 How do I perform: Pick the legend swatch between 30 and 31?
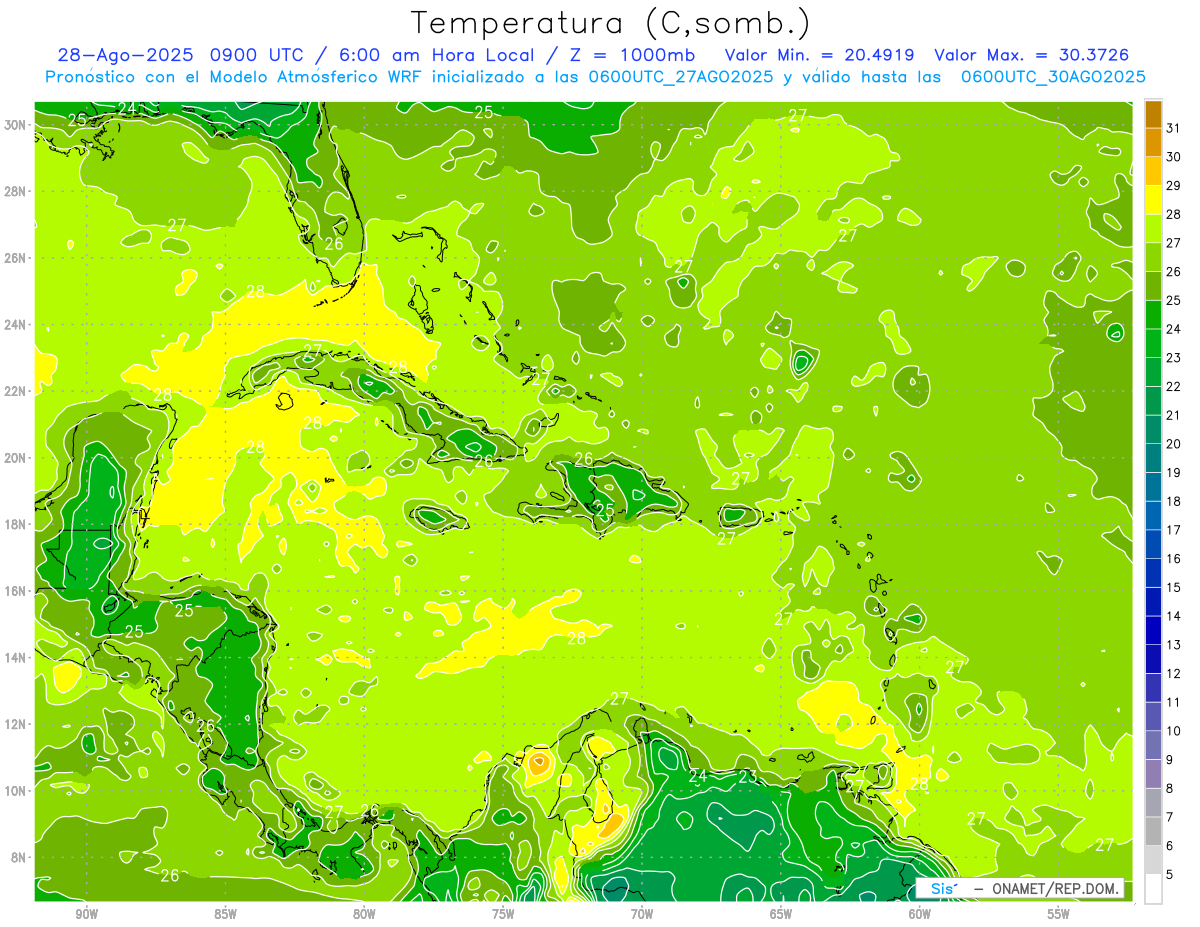click(1153, 142)
